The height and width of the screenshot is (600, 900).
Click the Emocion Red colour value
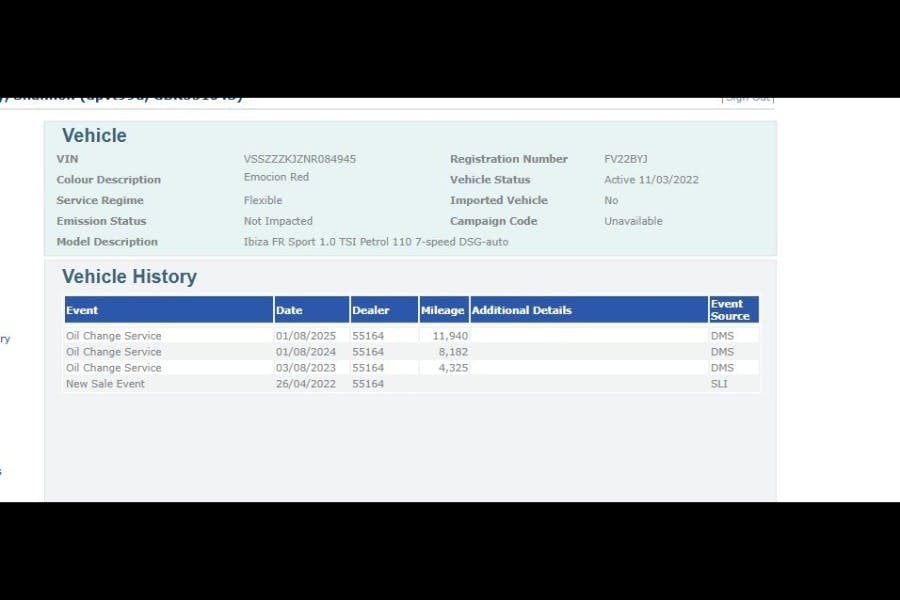[x=276, y=177]
